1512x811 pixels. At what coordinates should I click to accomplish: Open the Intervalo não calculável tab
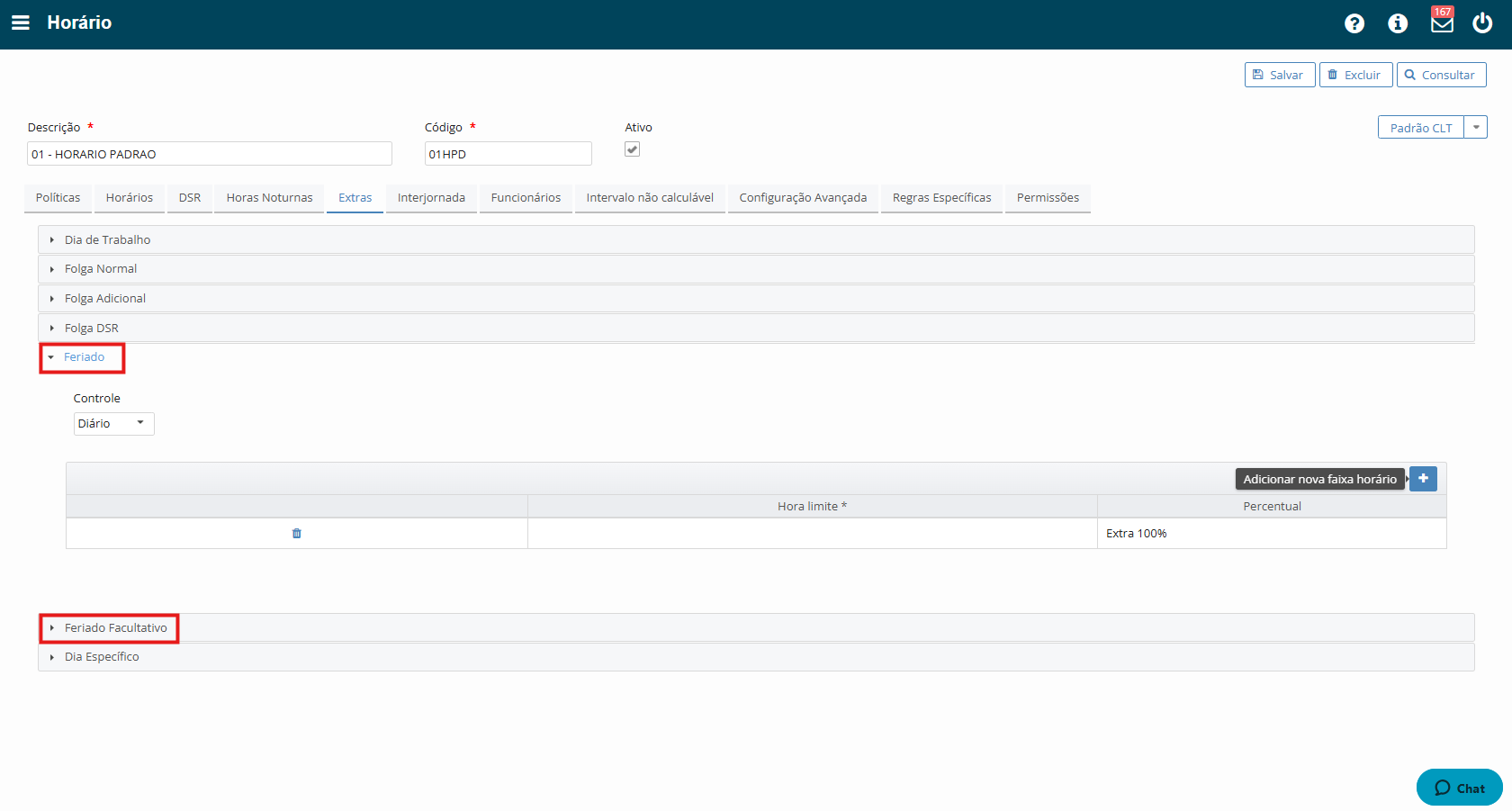(x=651, y=198)
